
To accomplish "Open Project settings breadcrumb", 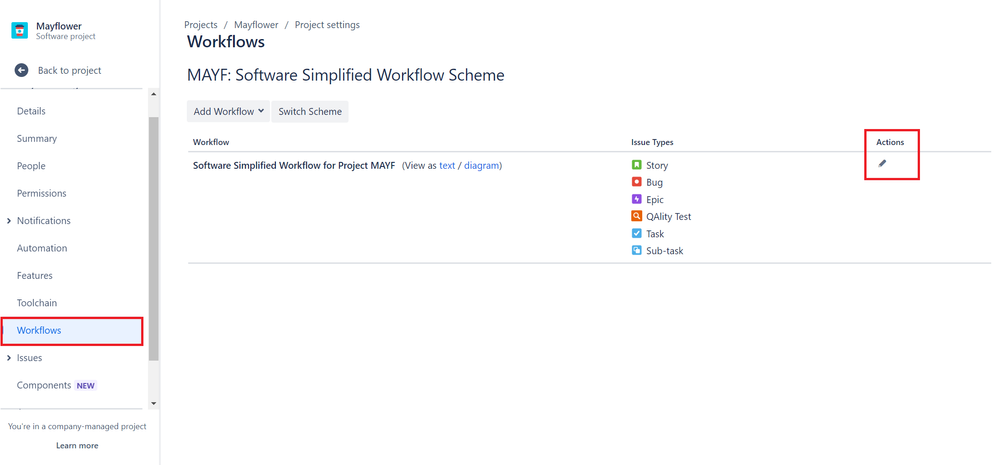I will click(327, 25).
